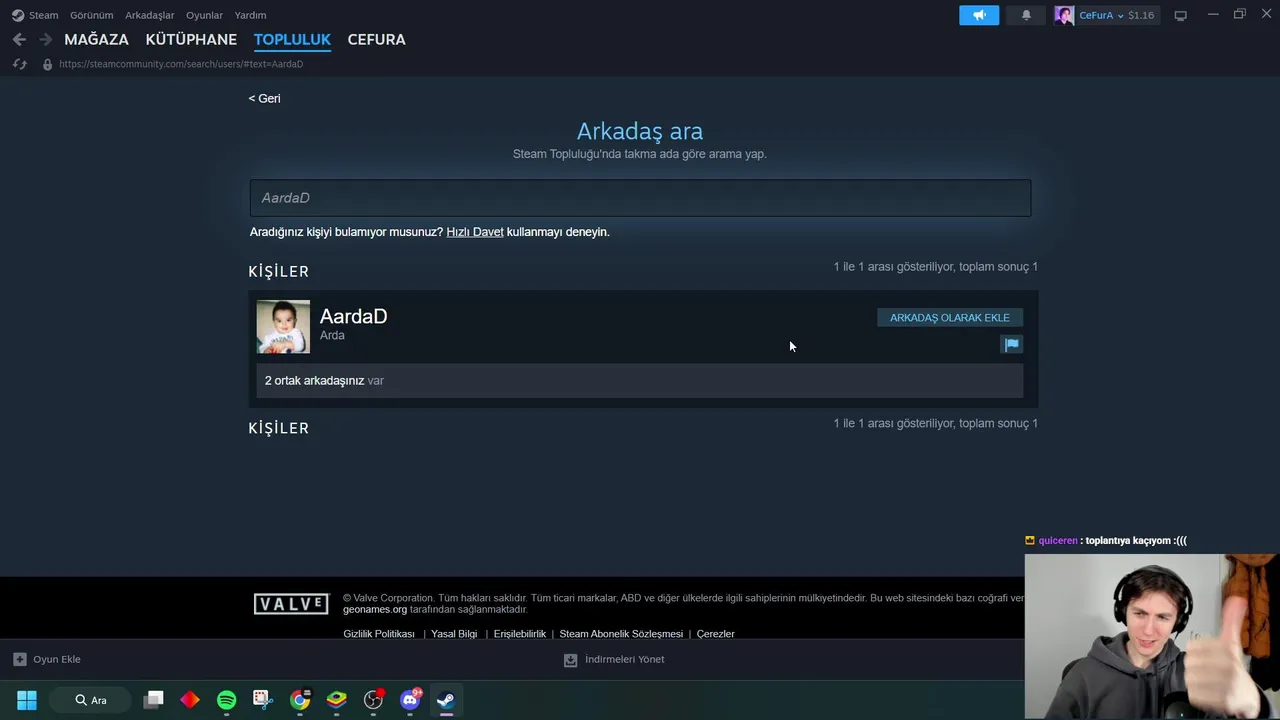Viewport: 1280px width, 720px height.
Task: Open AardaD's profile picture
Action: click(x=283, y=327)
